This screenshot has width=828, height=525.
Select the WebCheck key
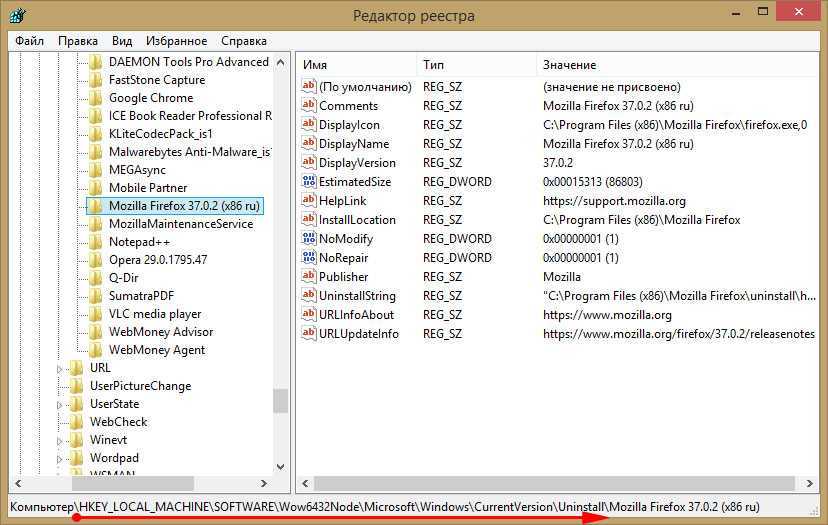118,421
